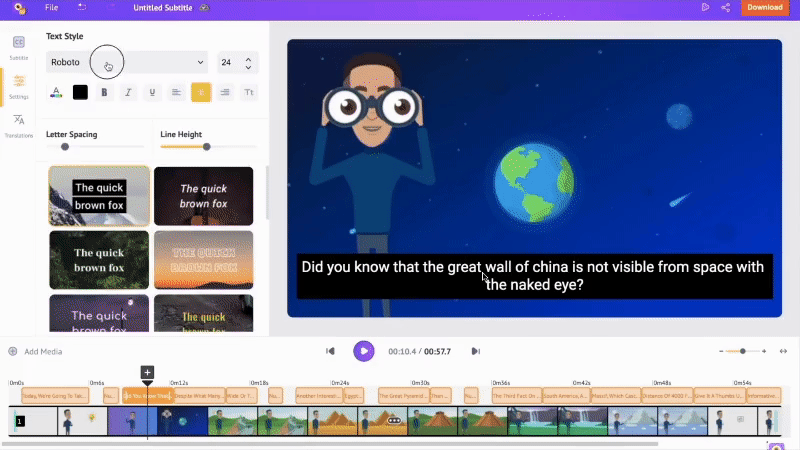Click the Download button

[764, 7]
